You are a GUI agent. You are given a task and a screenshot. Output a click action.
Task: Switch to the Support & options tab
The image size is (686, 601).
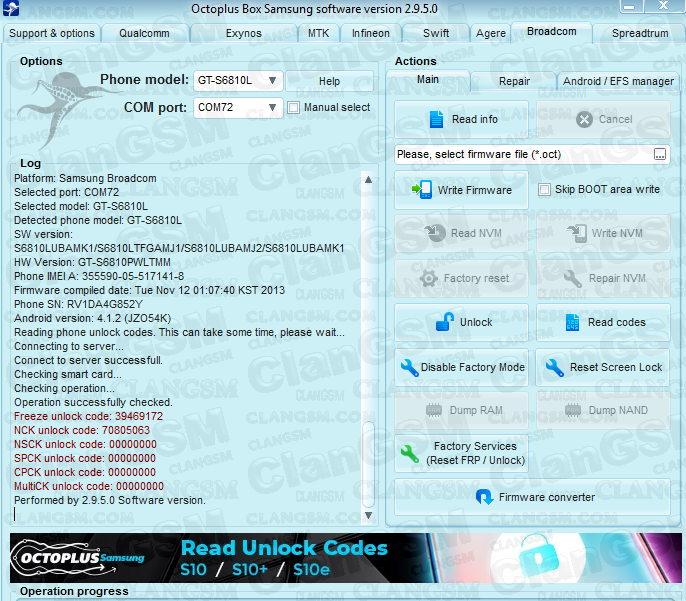52,33
